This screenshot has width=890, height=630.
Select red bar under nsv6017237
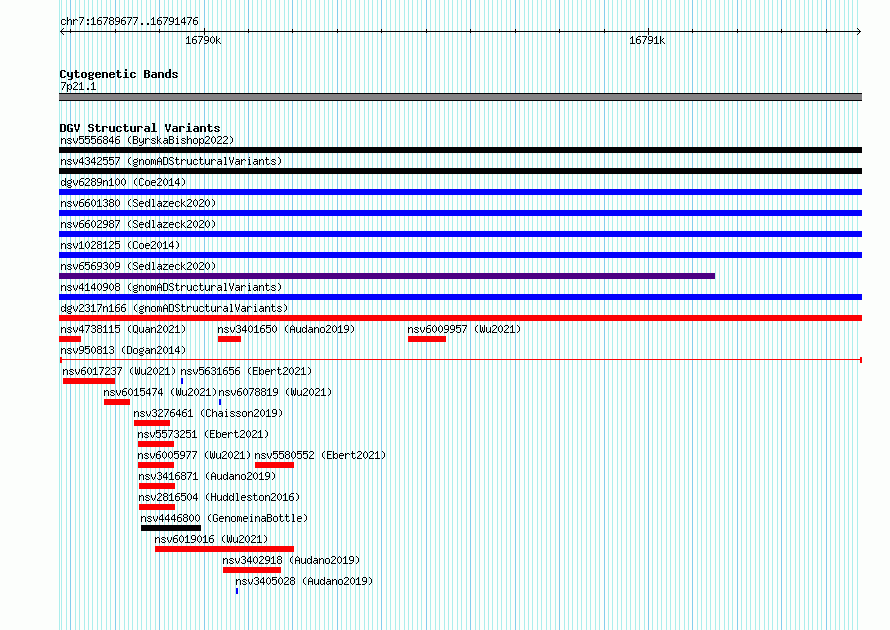click(x=89, y=381)
